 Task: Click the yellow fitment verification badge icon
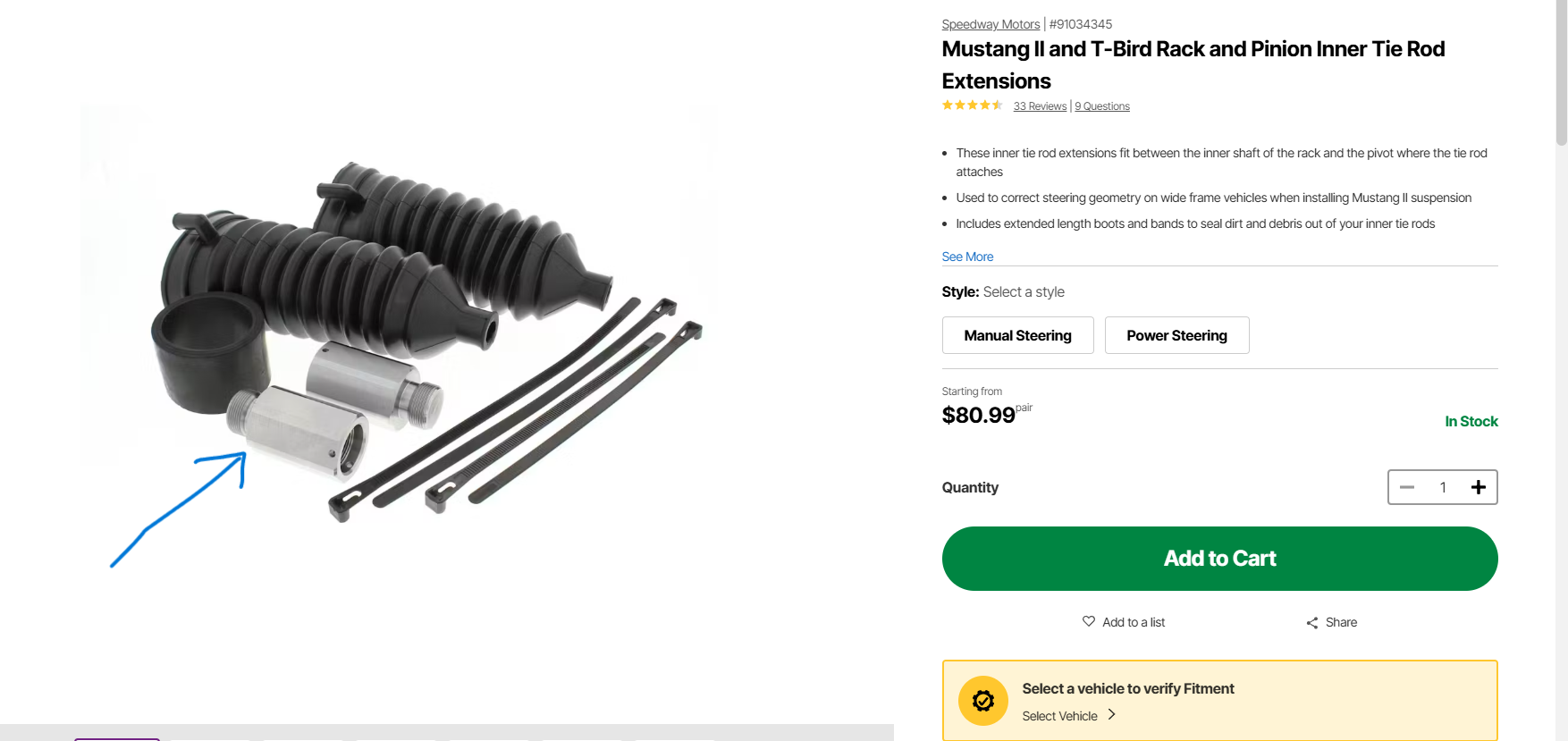(982, 701)
